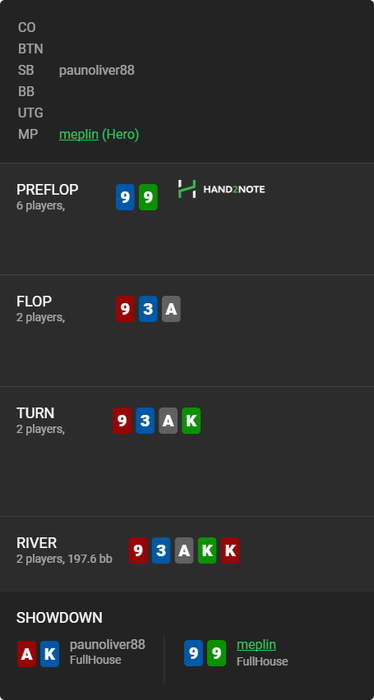
Task: Click the red A card in showdown
Action: [27, 654]
